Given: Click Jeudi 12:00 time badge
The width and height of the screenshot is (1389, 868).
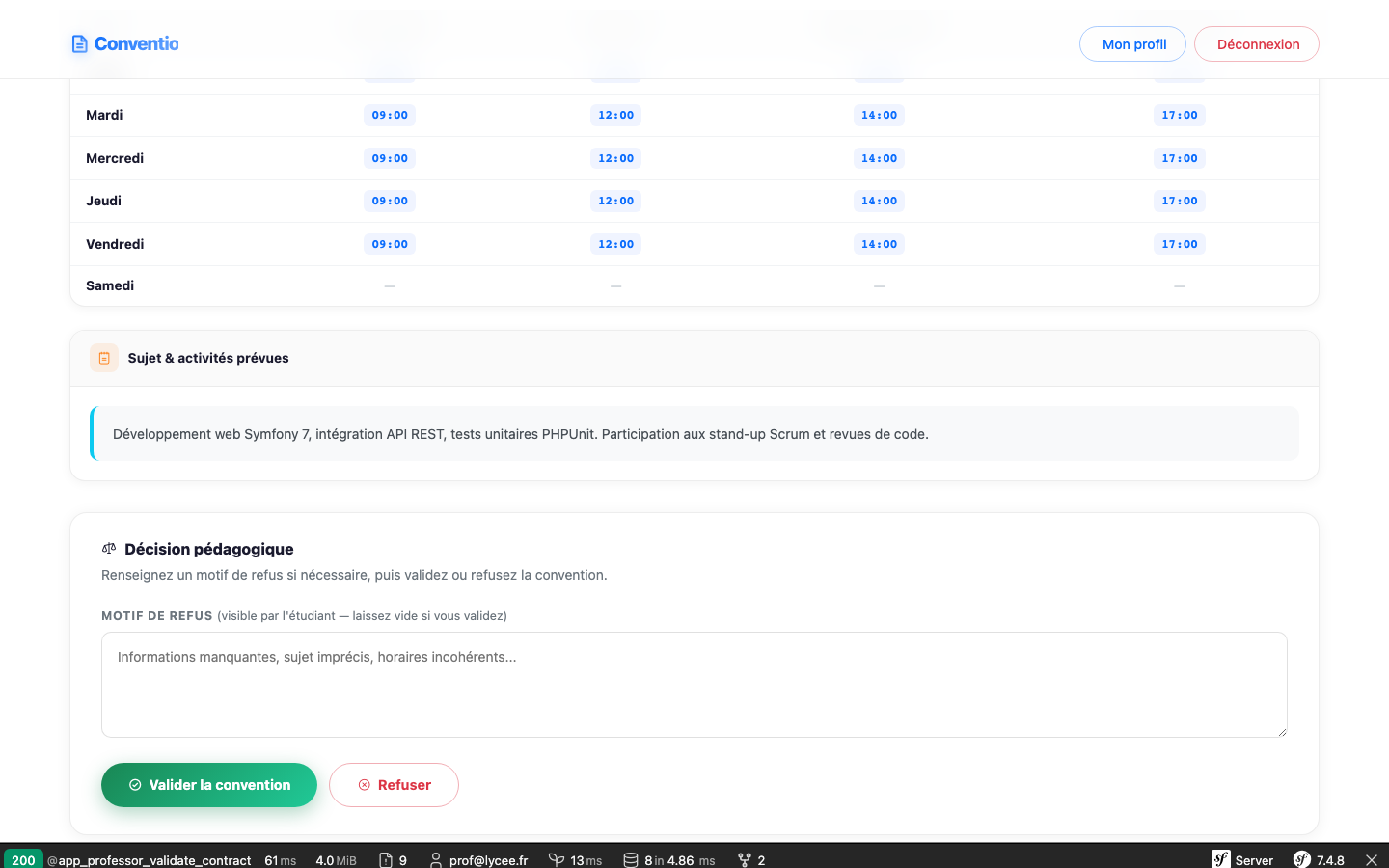Looking at the screenshot, I should point(615,201).
